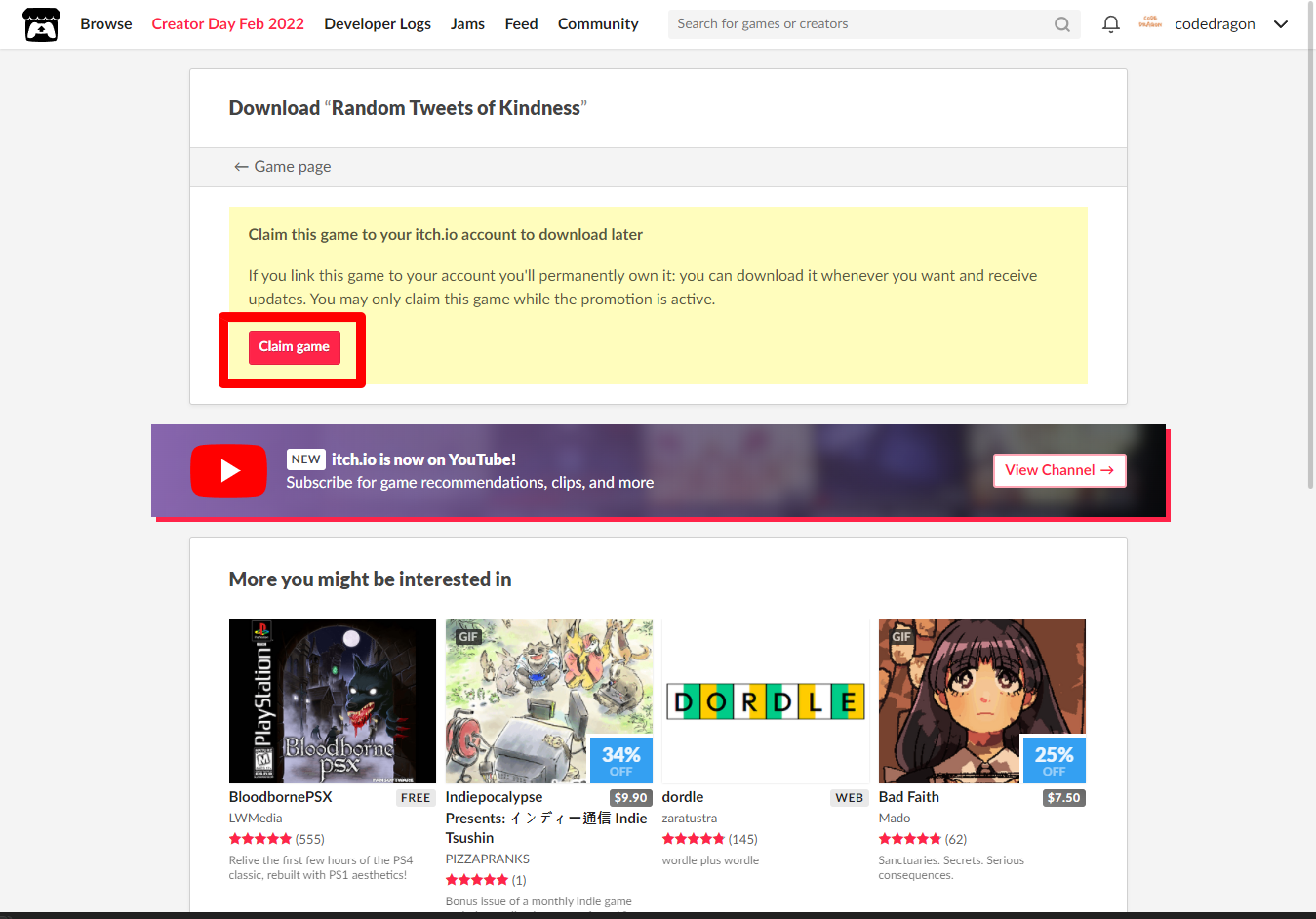Click the Indiepocalypse Presents title link
The width and height of the screenshot is (1316, 919).
click(546, 818)
